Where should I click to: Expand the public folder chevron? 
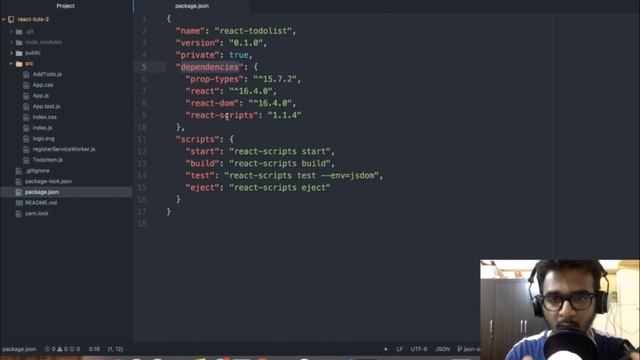click(11, 53)
